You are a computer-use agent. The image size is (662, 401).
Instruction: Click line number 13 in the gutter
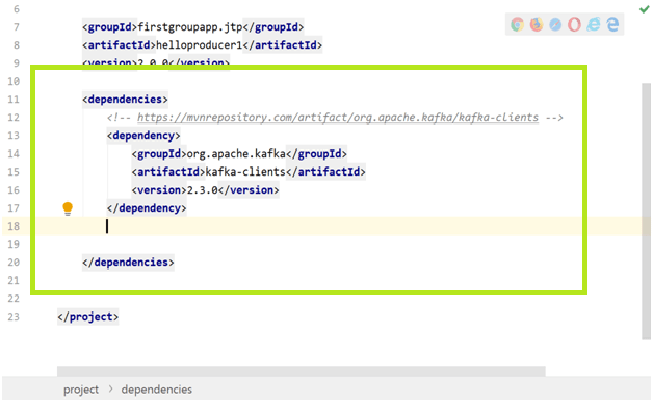(x=14, y=135)
